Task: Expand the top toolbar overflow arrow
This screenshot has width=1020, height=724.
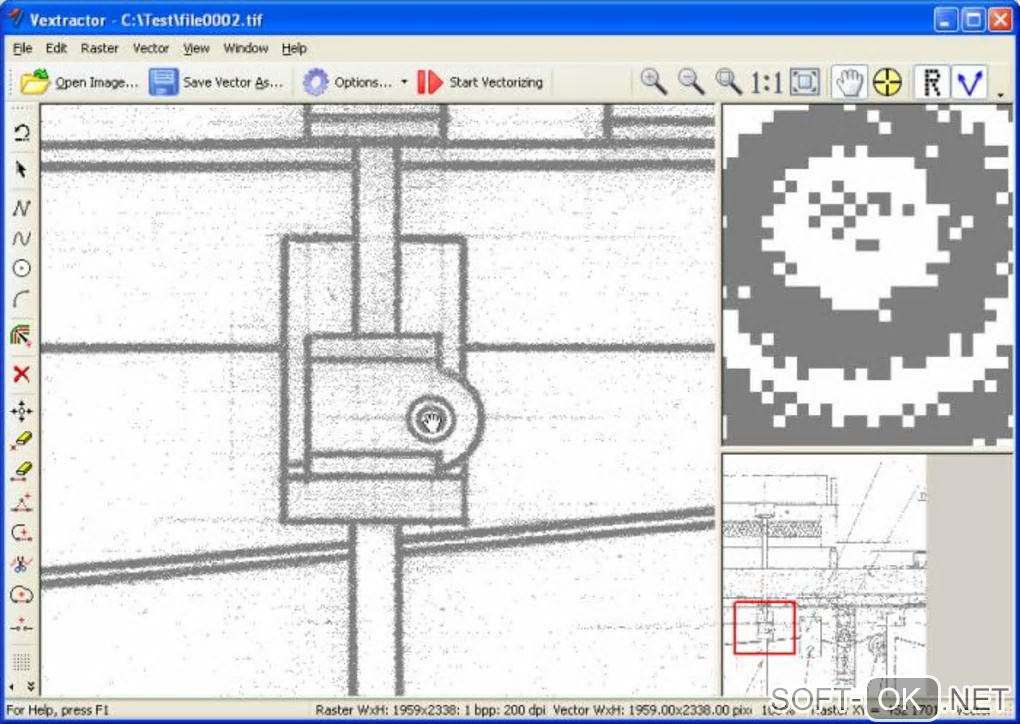Action: [1000, 94]
